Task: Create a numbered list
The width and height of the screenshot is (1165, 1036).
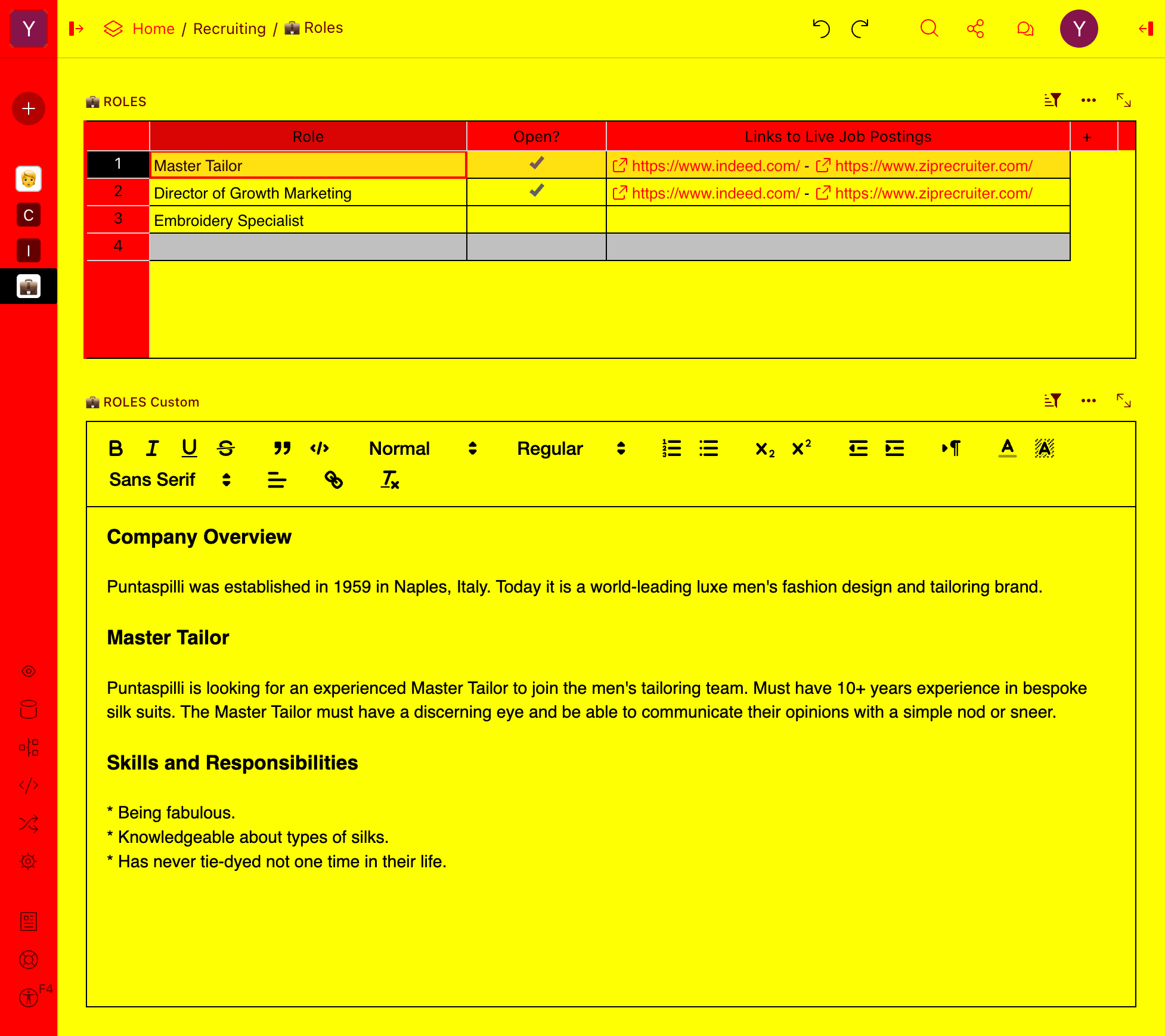Action: 672,448
